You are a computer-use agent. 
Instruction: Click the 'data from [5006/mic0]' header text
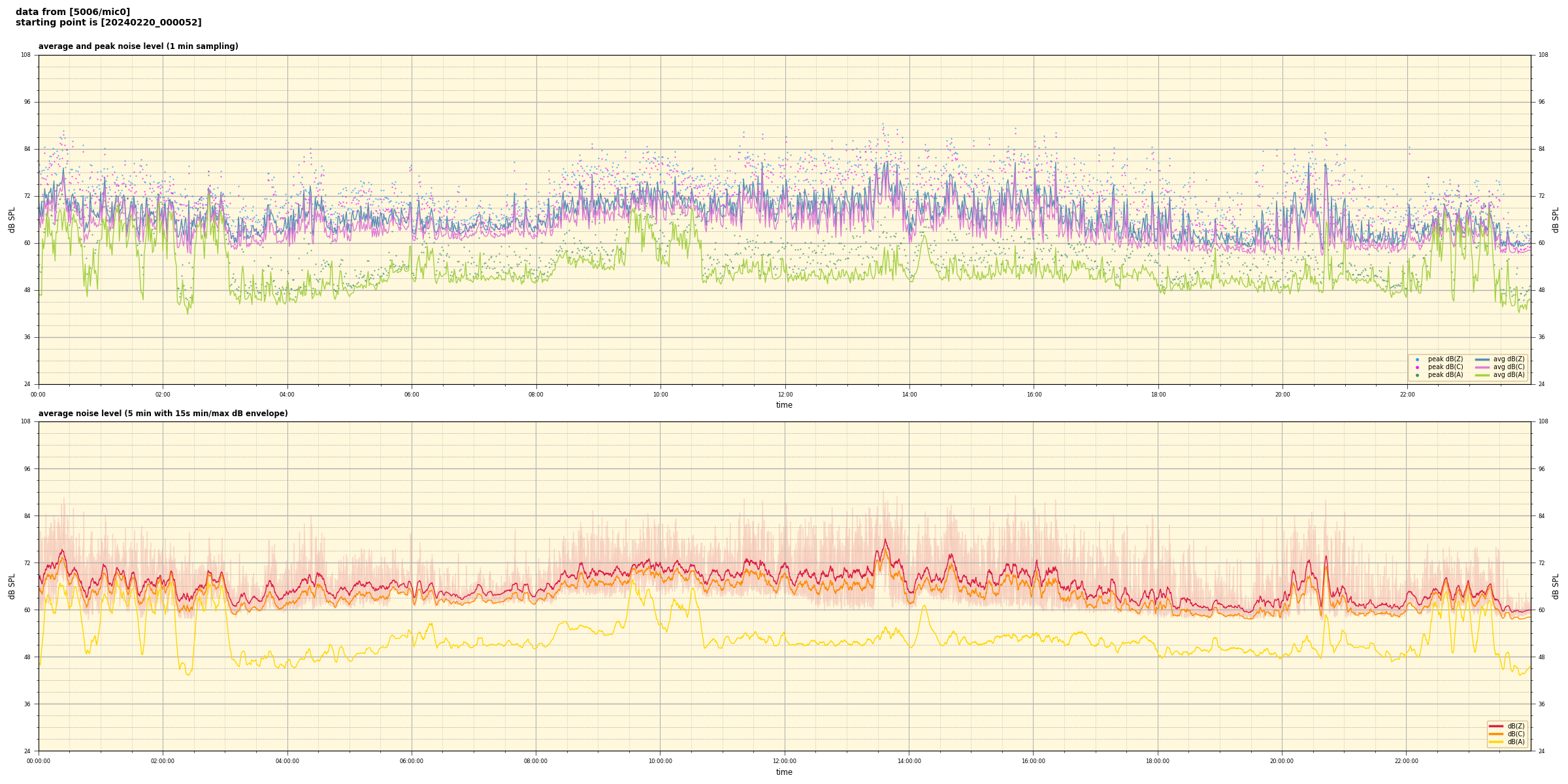73,12
